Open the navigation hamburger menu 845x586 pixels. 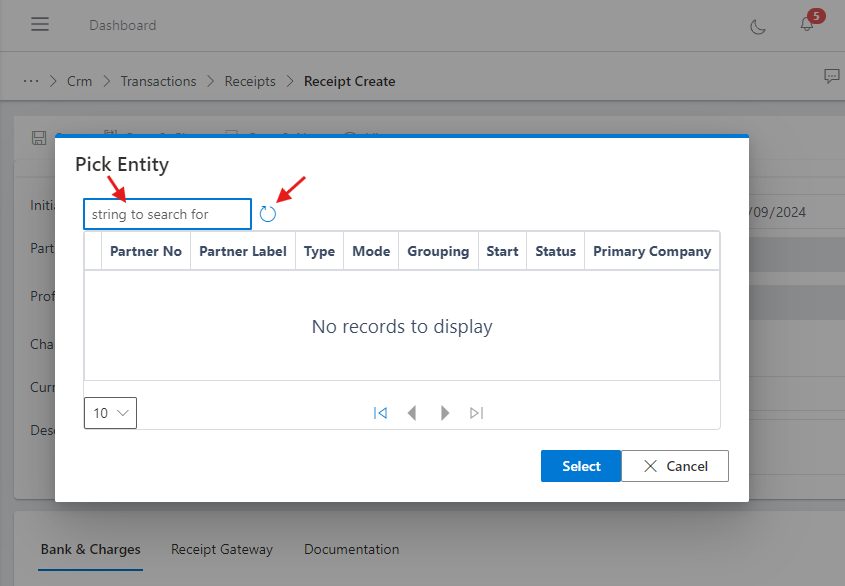pos(40,25)
